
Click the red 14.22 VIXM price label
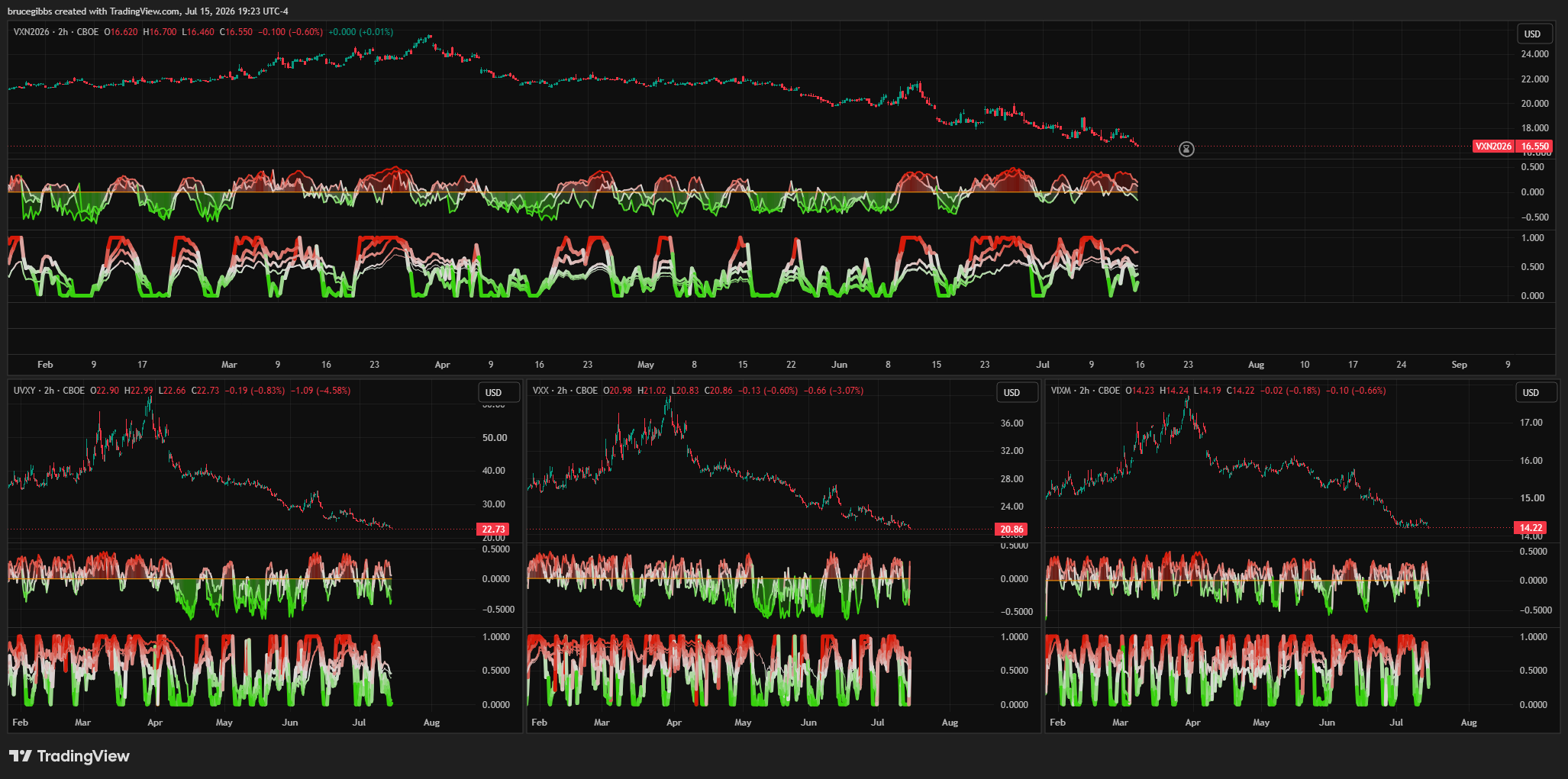coord(1531,527)
